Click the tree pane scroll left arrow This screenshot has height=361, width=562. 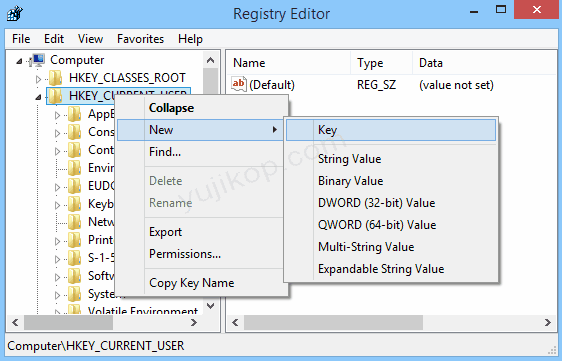(x=15, y=323)
